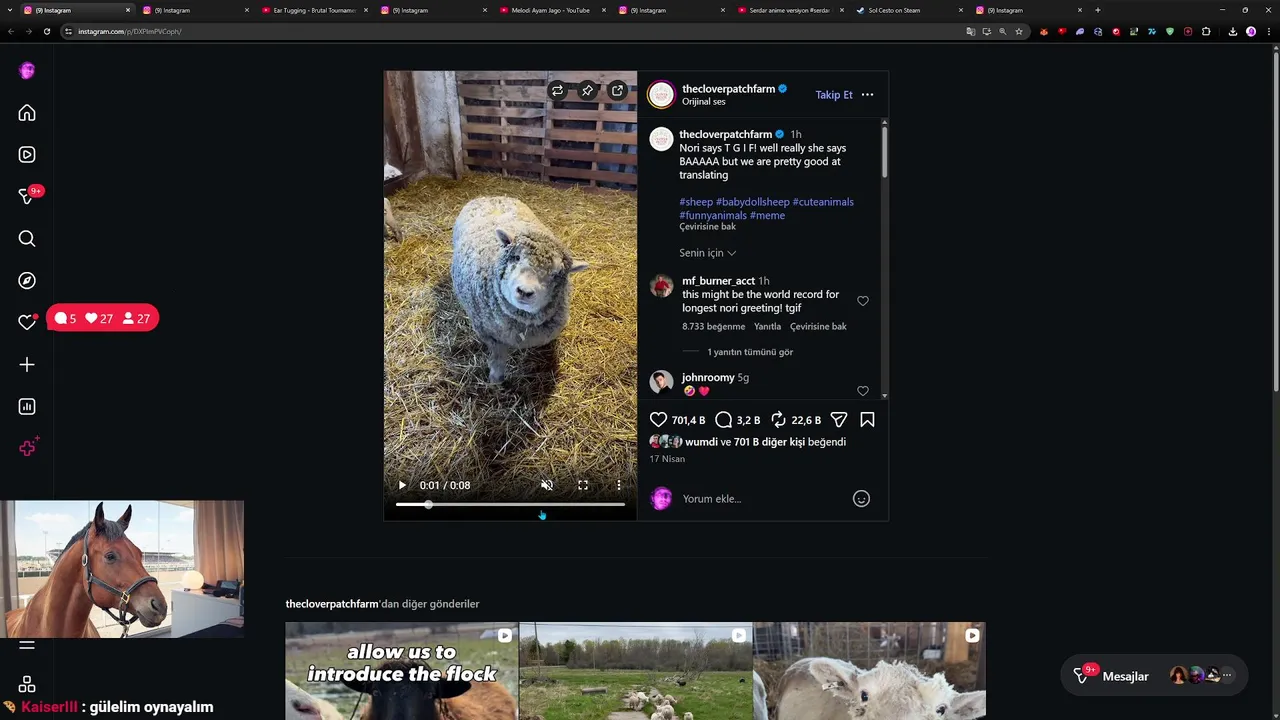Click Yanıtla on mf_burner_acct comment
This screenshot has height=720, width=1280.
tap(767, 327)
